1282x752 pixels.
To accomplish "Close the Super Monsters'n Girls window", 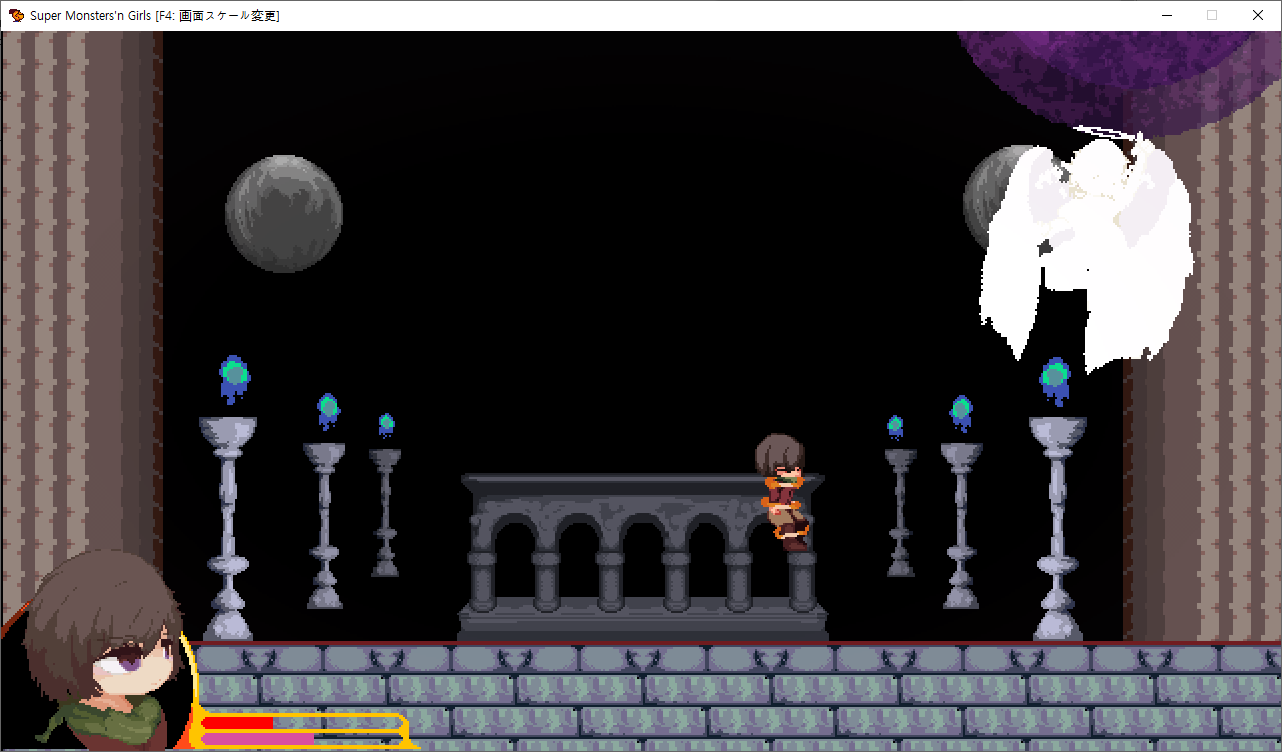I will 1258,15.
